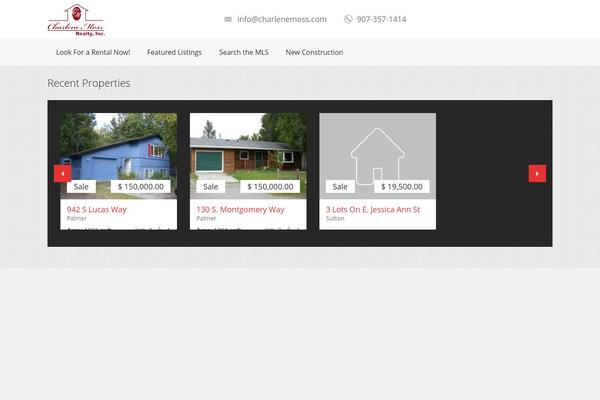Click Sale tag on Lucas Way listing
Screen dimensions: 600x400
tap(81, 187)
